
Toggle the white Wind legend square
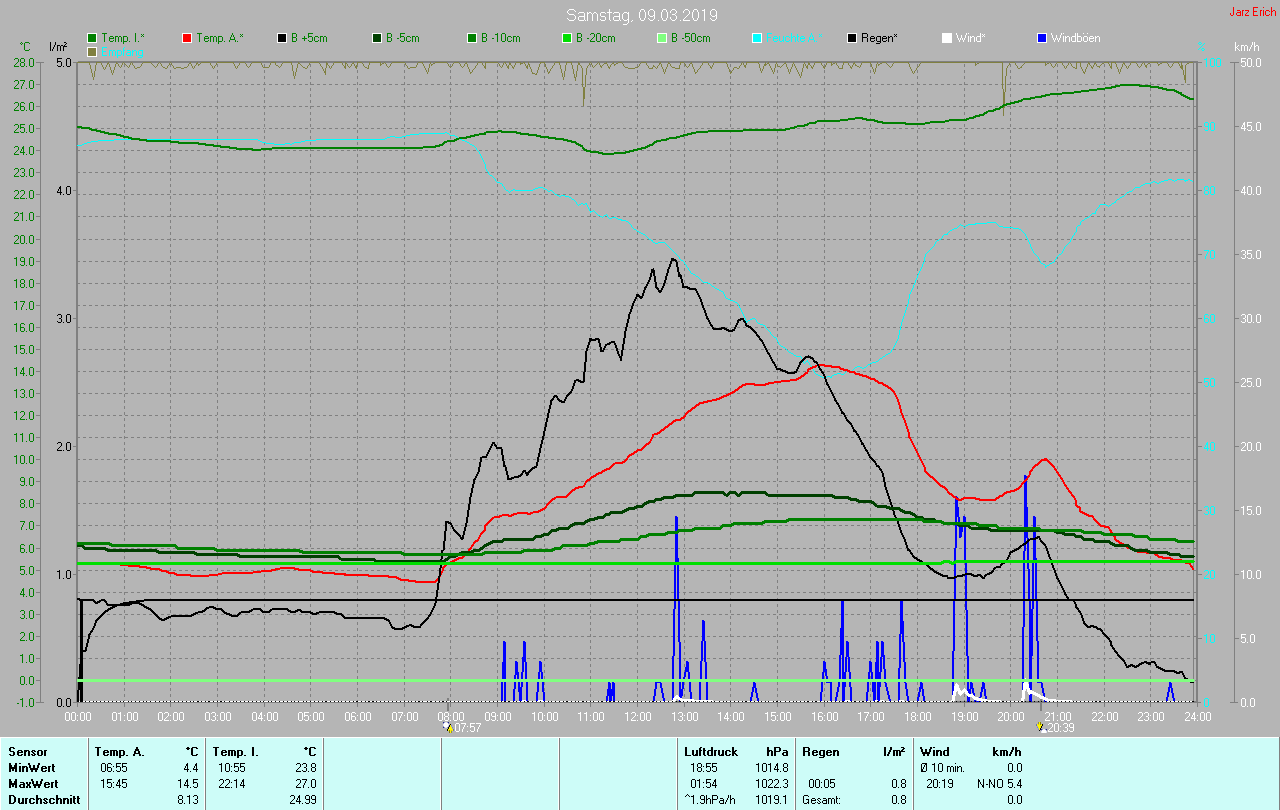coord(947,38)
